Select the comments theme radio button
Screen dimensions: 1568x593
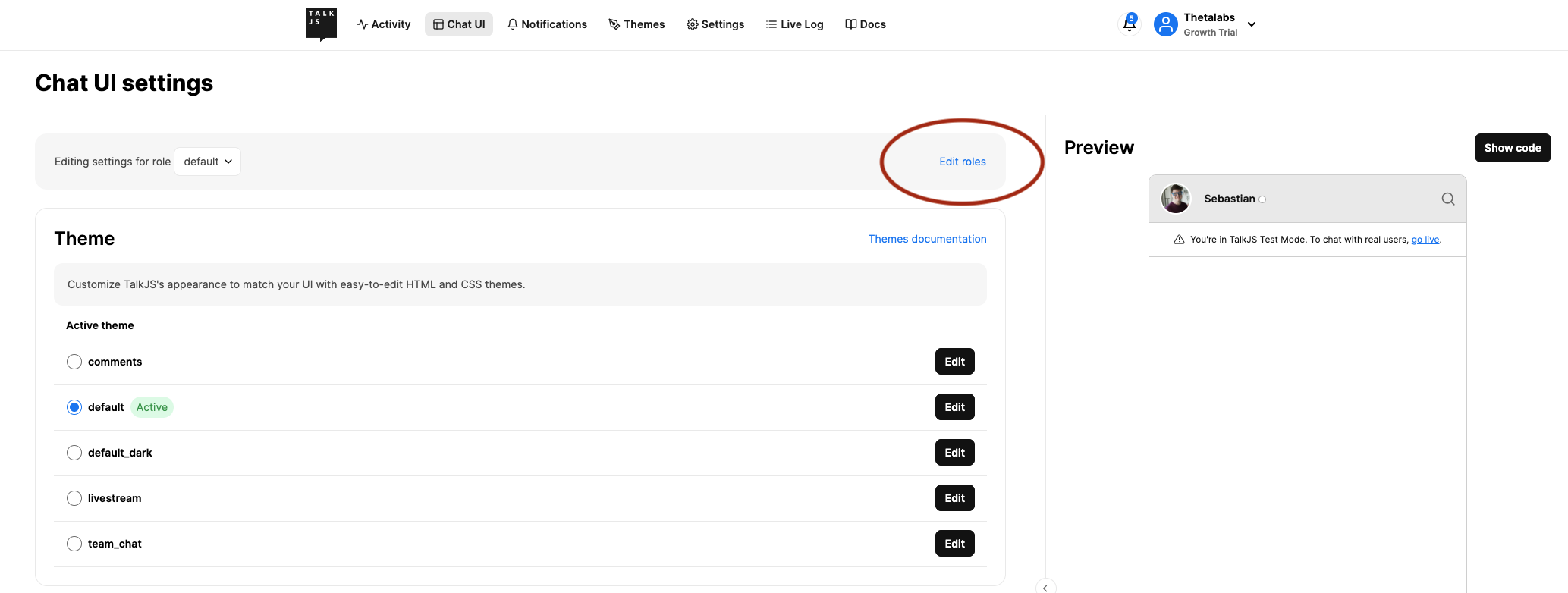pos(74,362)
